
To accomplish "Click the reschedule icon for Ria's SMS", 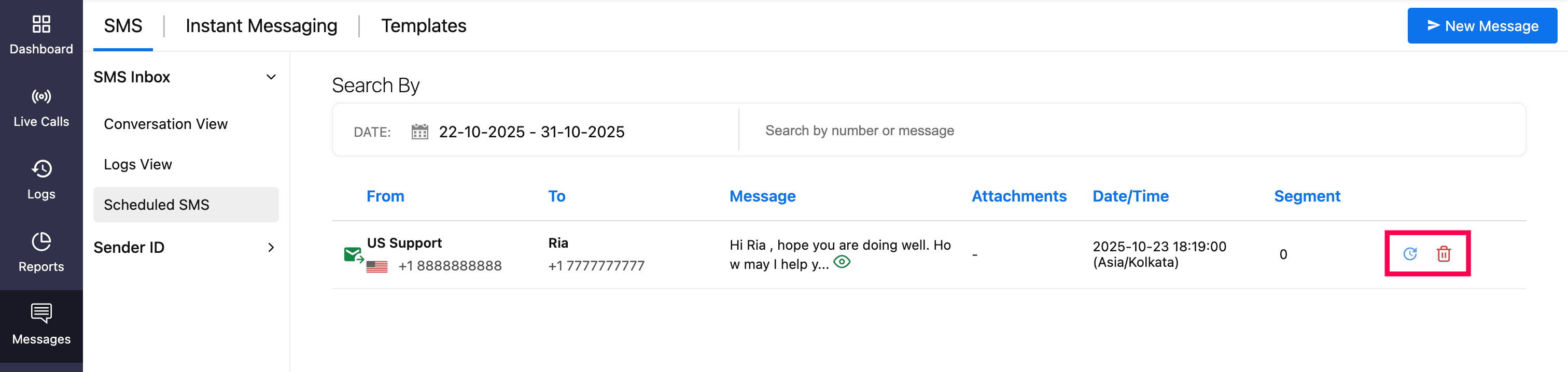I will [x=1410, y=254].
